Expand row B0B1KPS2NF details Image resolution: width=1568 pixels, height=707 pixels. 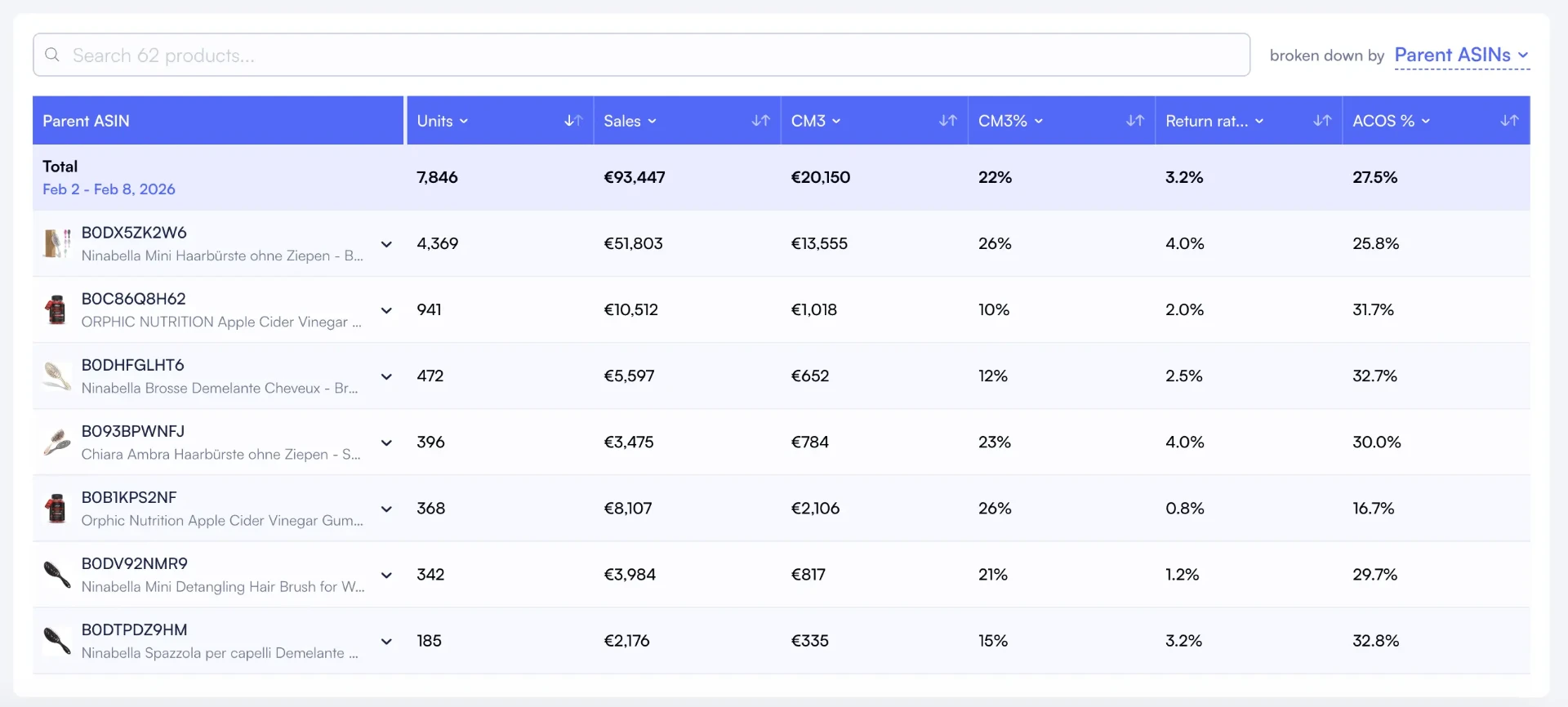point(386,509)
